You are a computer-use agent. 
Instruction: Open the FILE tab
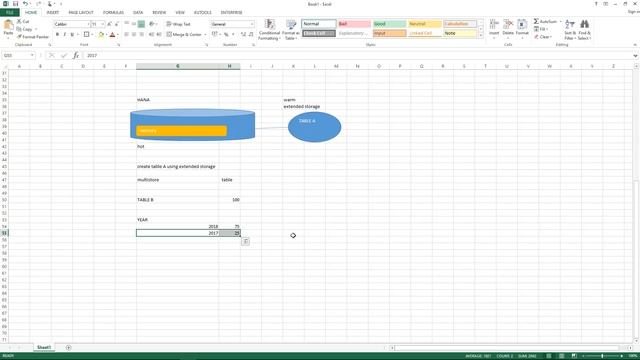[x=9, y=12]
